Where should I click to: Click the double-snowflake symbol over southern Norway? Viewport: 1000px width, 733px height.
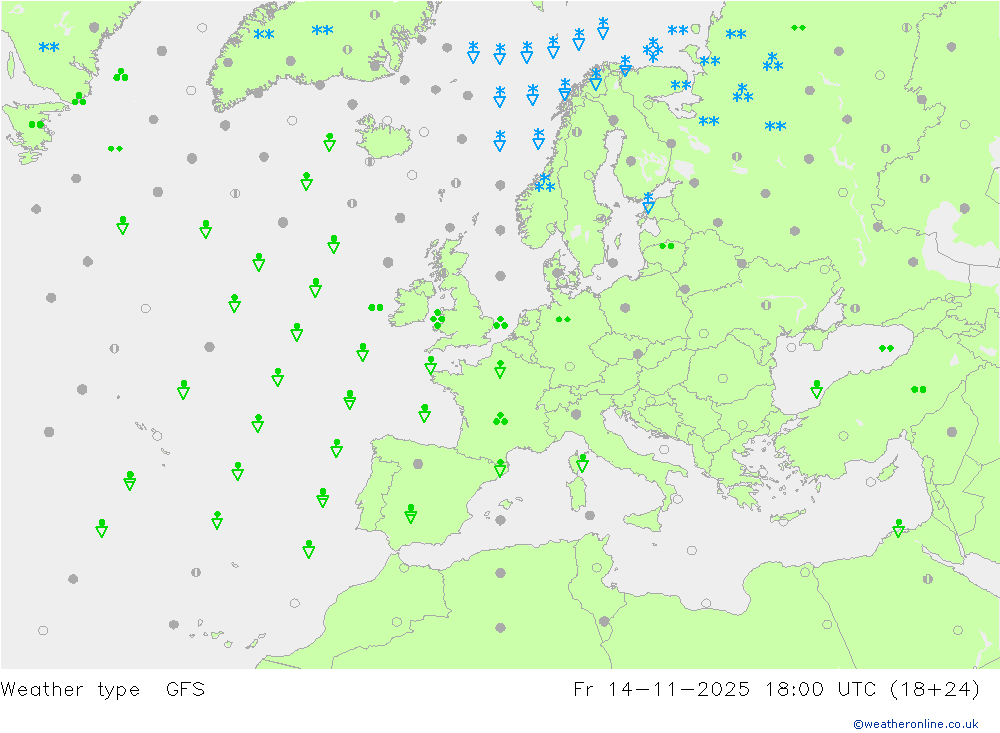[544, 182]
